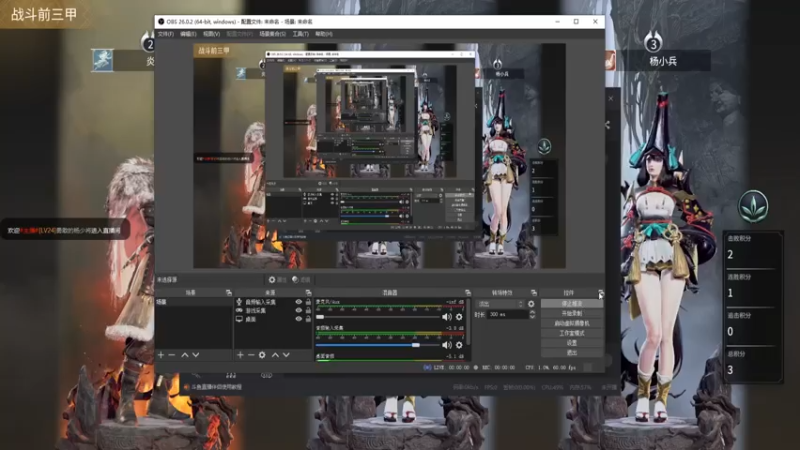The height and width of the screenshot is (450, 800).
Task: Open the 编辑(E) menu
Action: tap(188, 34)
